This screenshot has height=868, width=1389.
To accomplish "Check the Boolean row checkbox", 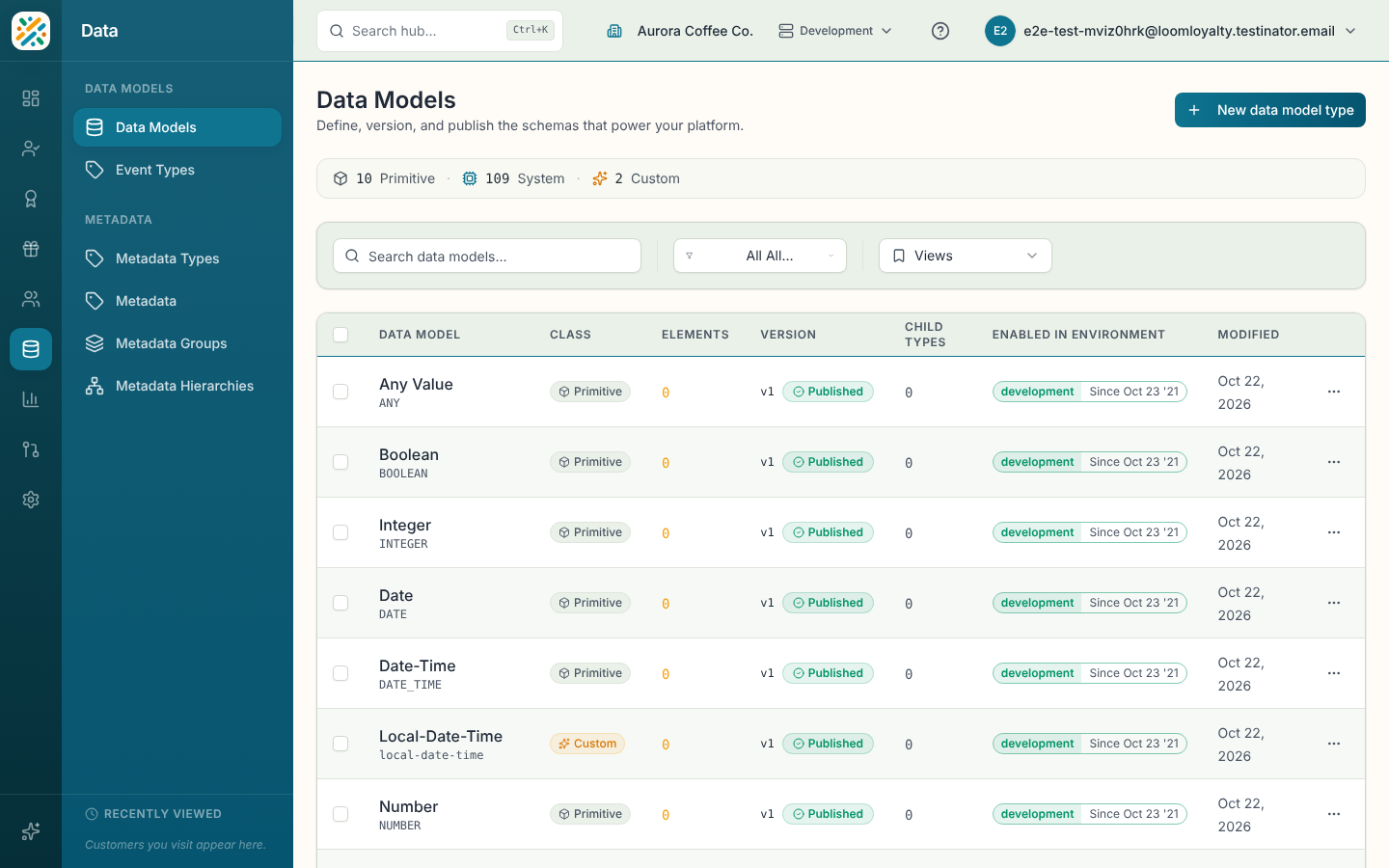I will pos(340,462).
